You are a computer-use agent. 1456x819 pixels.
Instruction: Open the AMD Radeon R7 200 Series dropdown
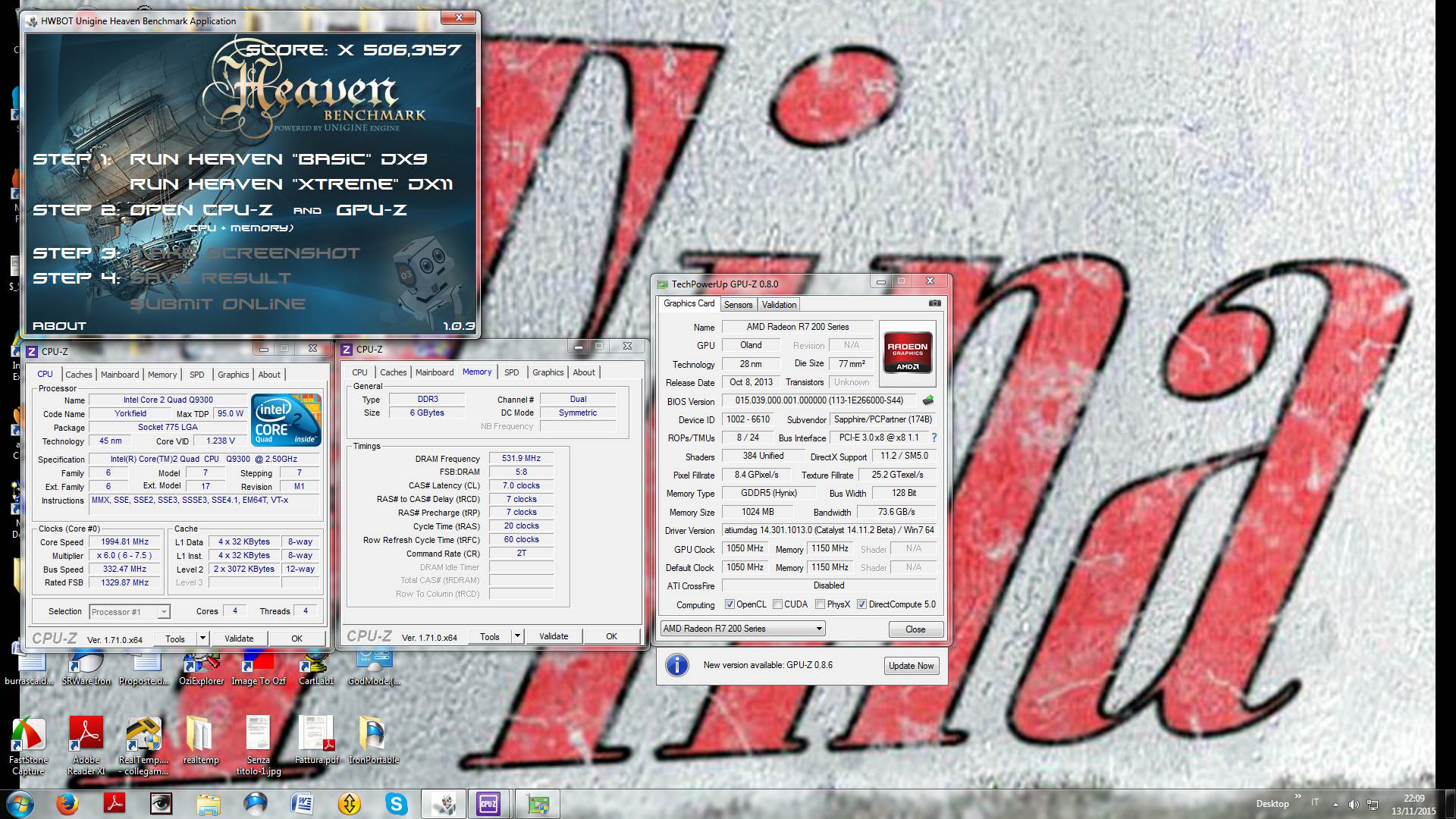[742, 629]
